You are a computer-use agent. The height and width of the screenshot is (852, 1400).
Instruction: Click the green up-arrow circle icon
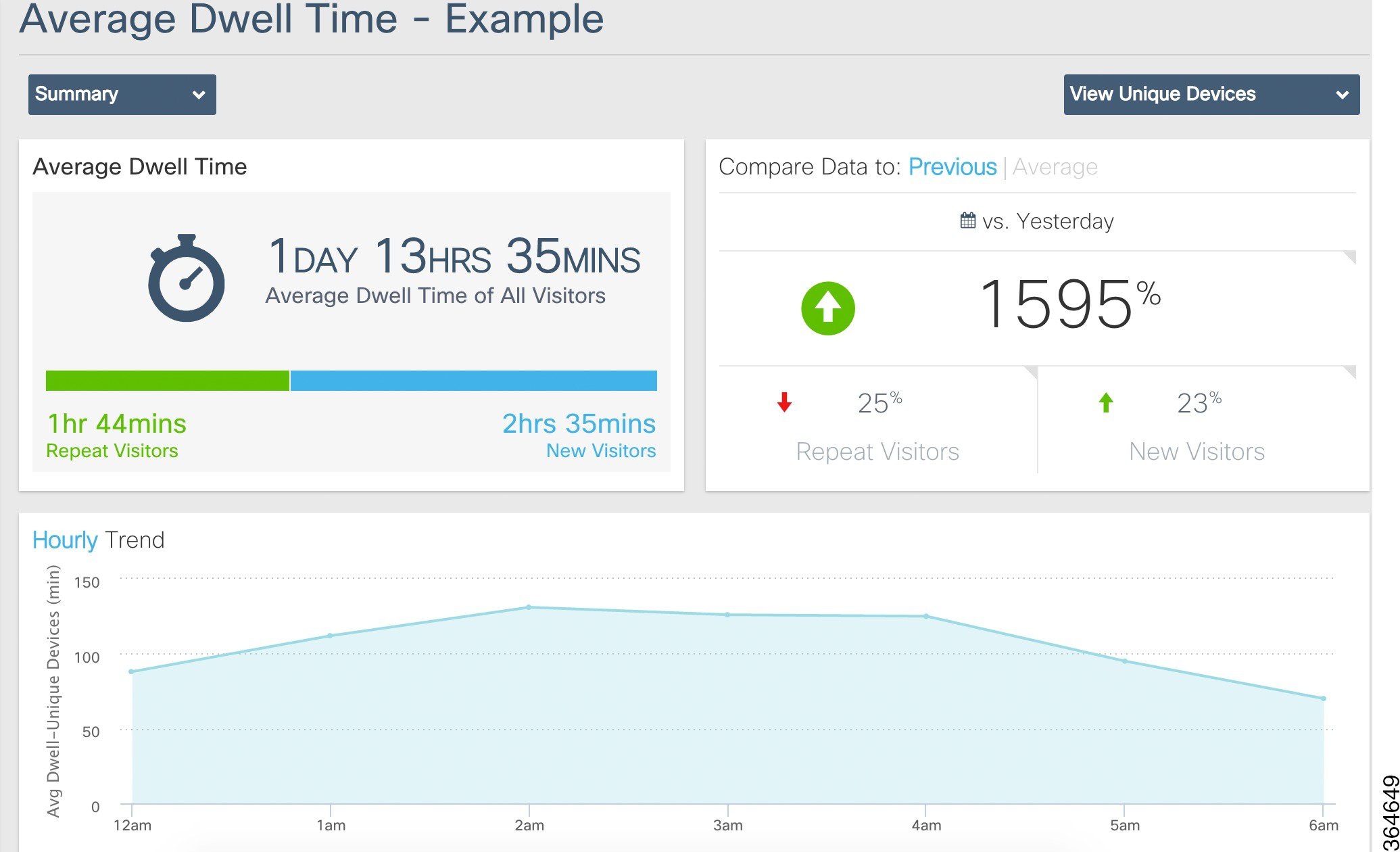coord(827,308)
